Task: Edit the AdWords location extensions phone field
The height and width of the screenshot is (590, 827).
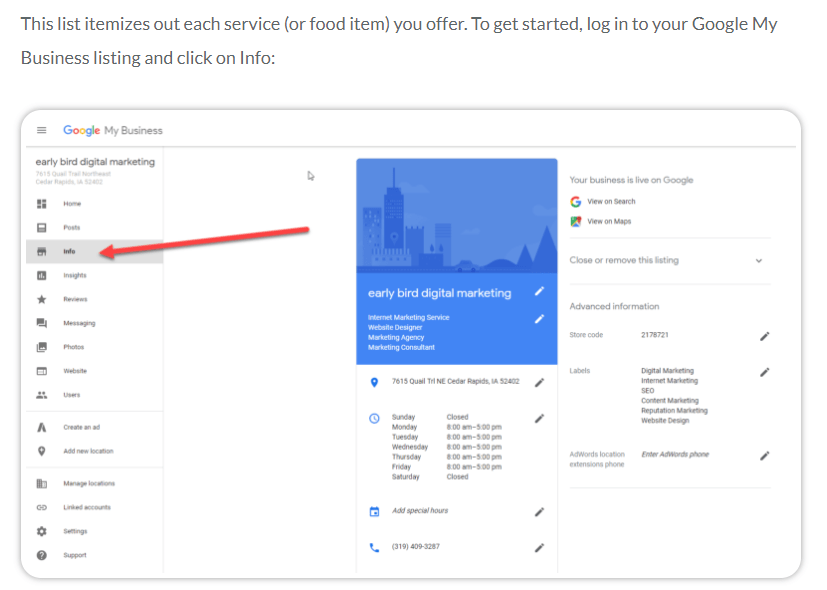Action: pos(764,455)
